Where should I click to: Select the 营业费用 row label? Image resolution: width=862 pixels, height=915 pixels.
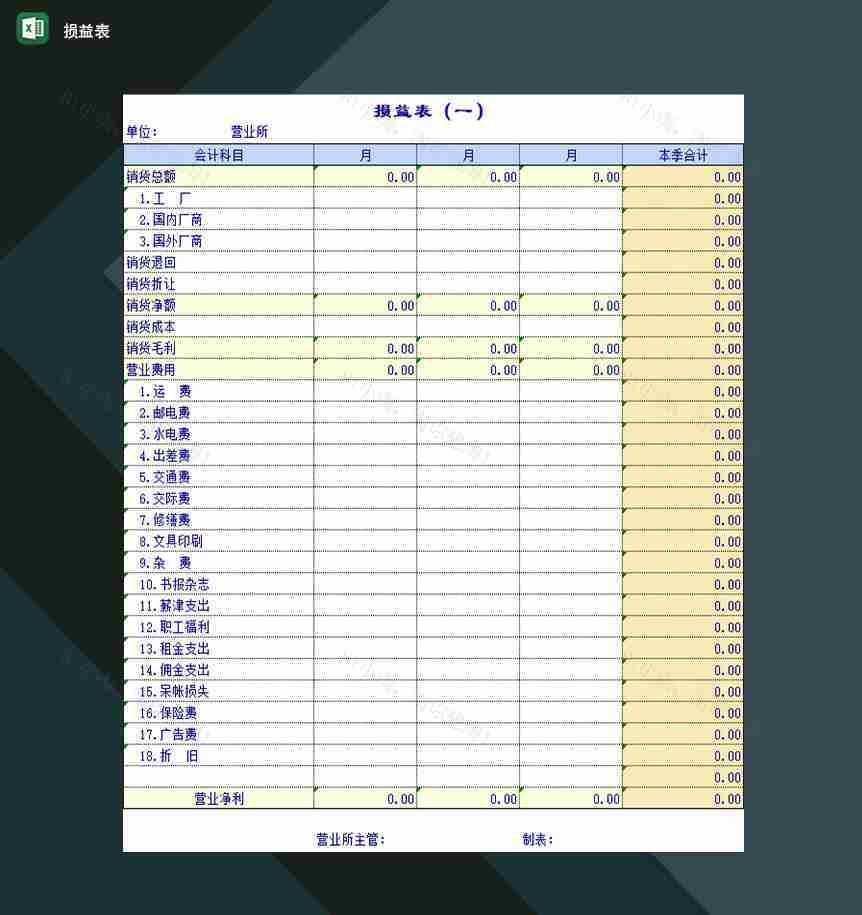point(151,369)
